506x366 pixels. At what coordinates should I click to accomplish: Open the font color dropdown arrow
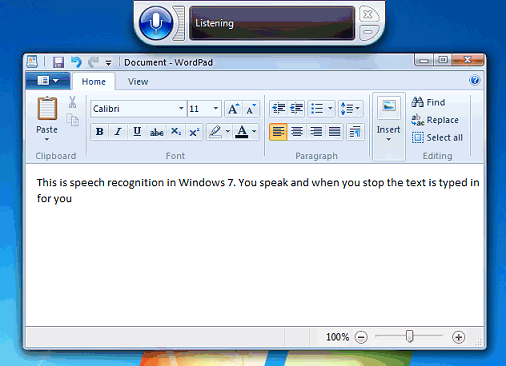click(254, 132)
